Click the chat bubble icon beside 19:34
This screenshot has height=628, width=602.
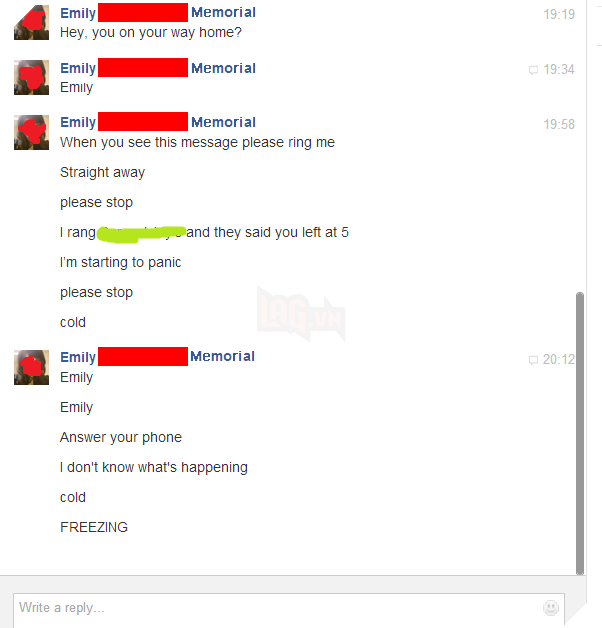[x=533, y=70]
